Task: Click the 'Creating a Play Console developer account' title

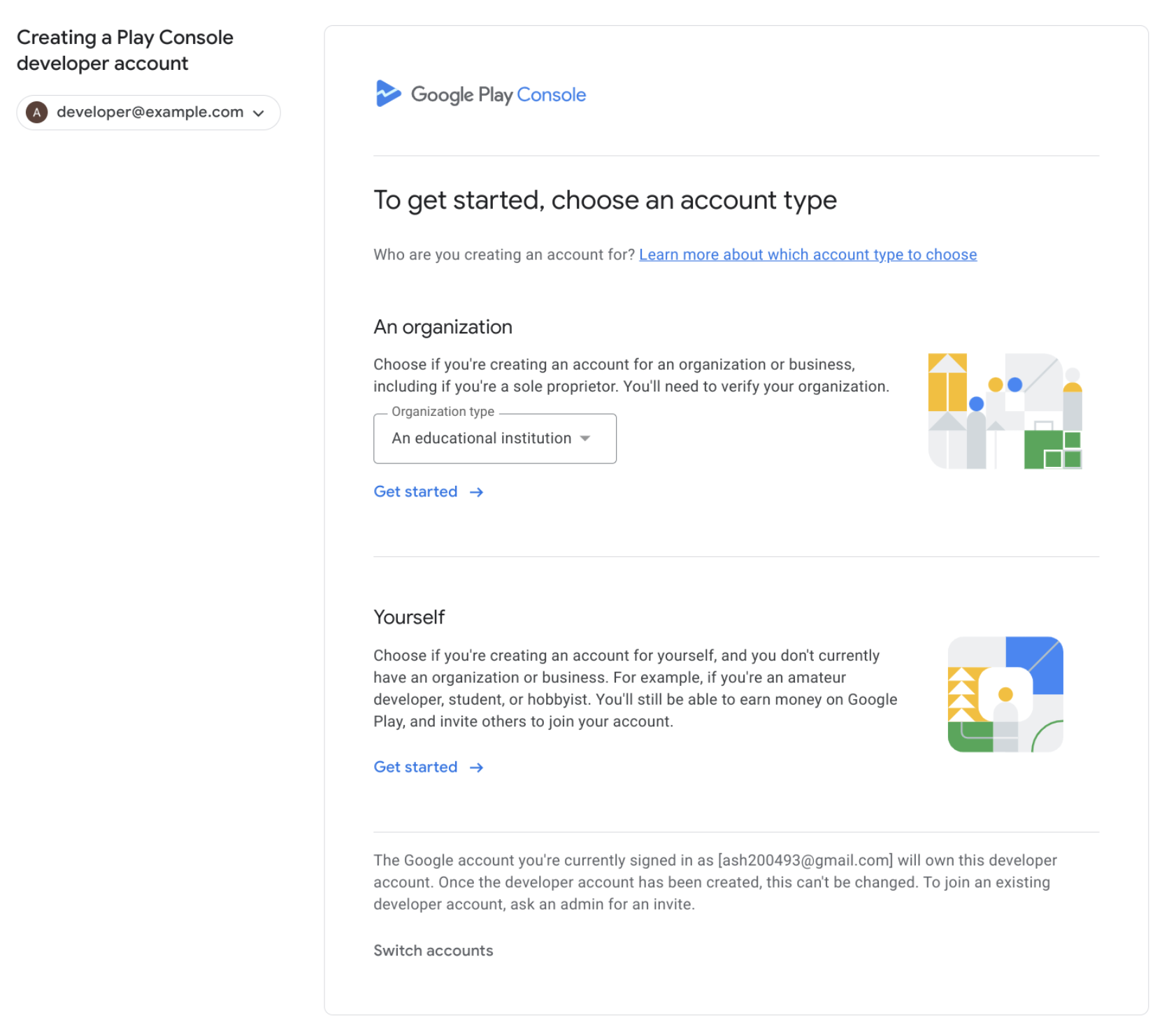Action: pyautogui.click(x=125, y=50)
